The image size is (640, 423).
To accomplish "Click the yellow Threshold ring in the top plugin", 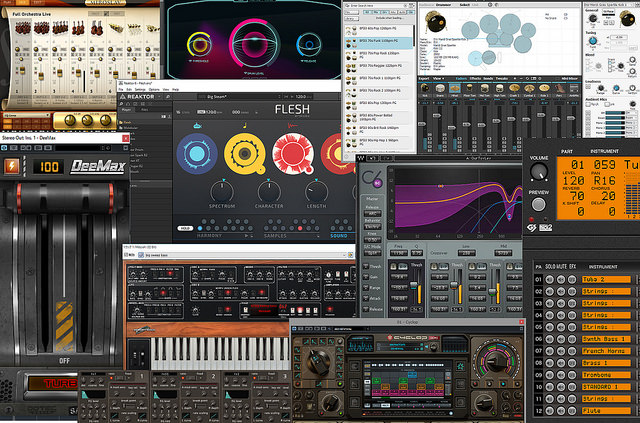I will point(199,44).
